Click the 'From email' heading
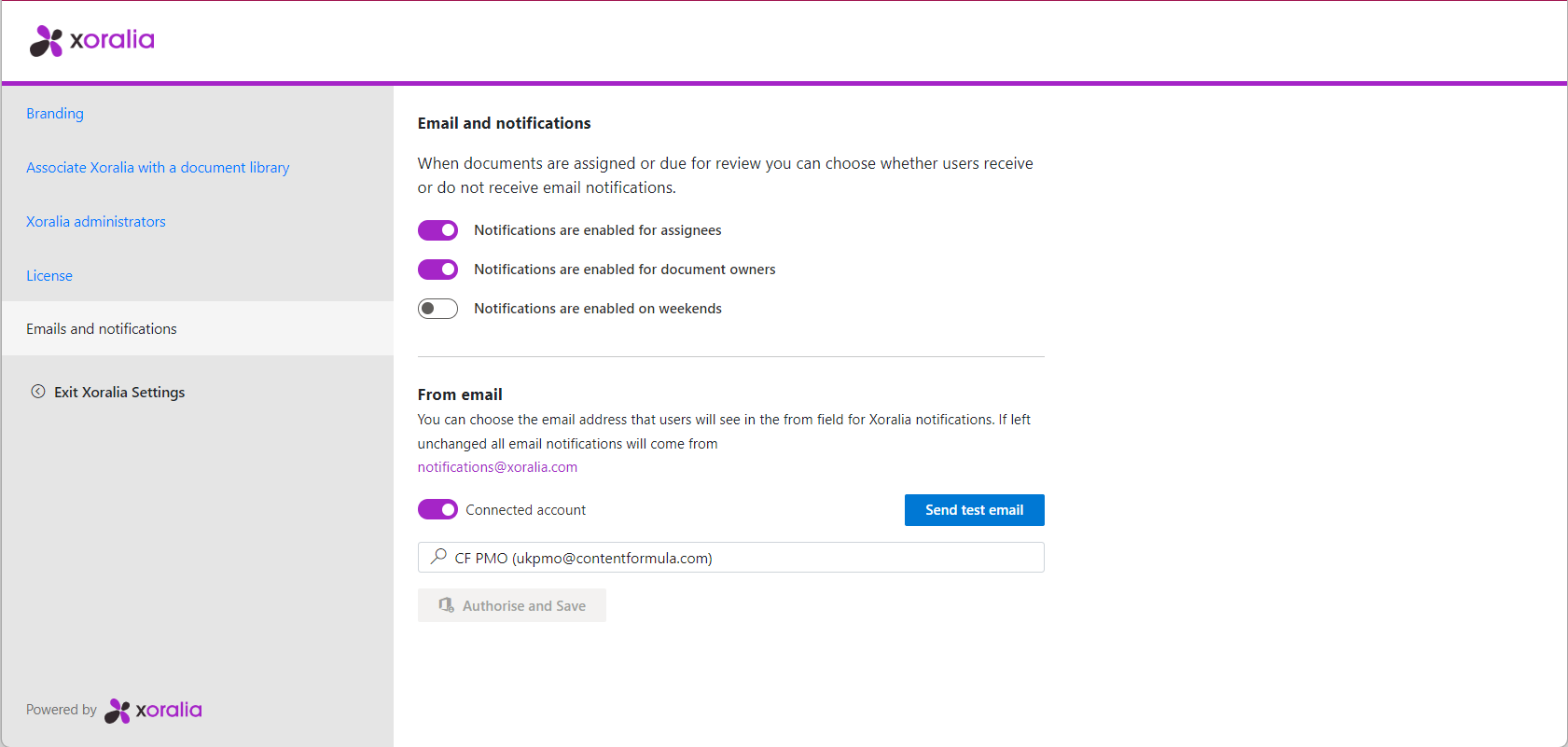The width and height of the screenshot is (1568, 747). 460,394
